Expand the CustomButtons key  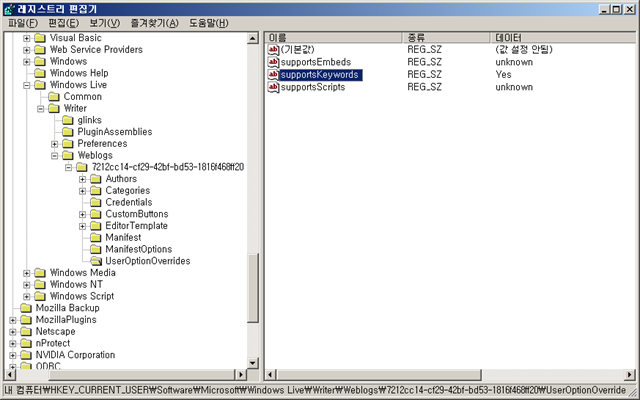pos(82,215)
